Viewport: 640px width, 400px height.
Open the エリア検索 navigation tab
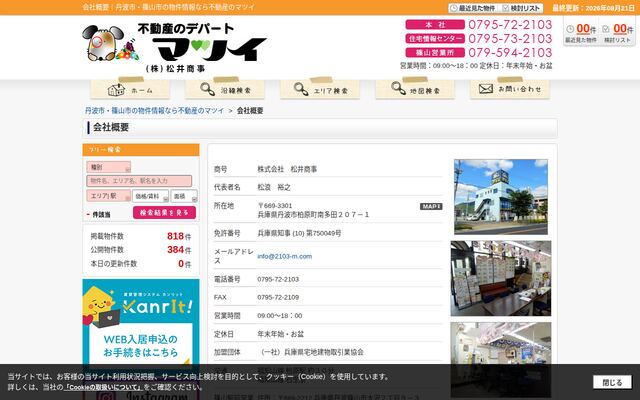[x=320, y=89]
